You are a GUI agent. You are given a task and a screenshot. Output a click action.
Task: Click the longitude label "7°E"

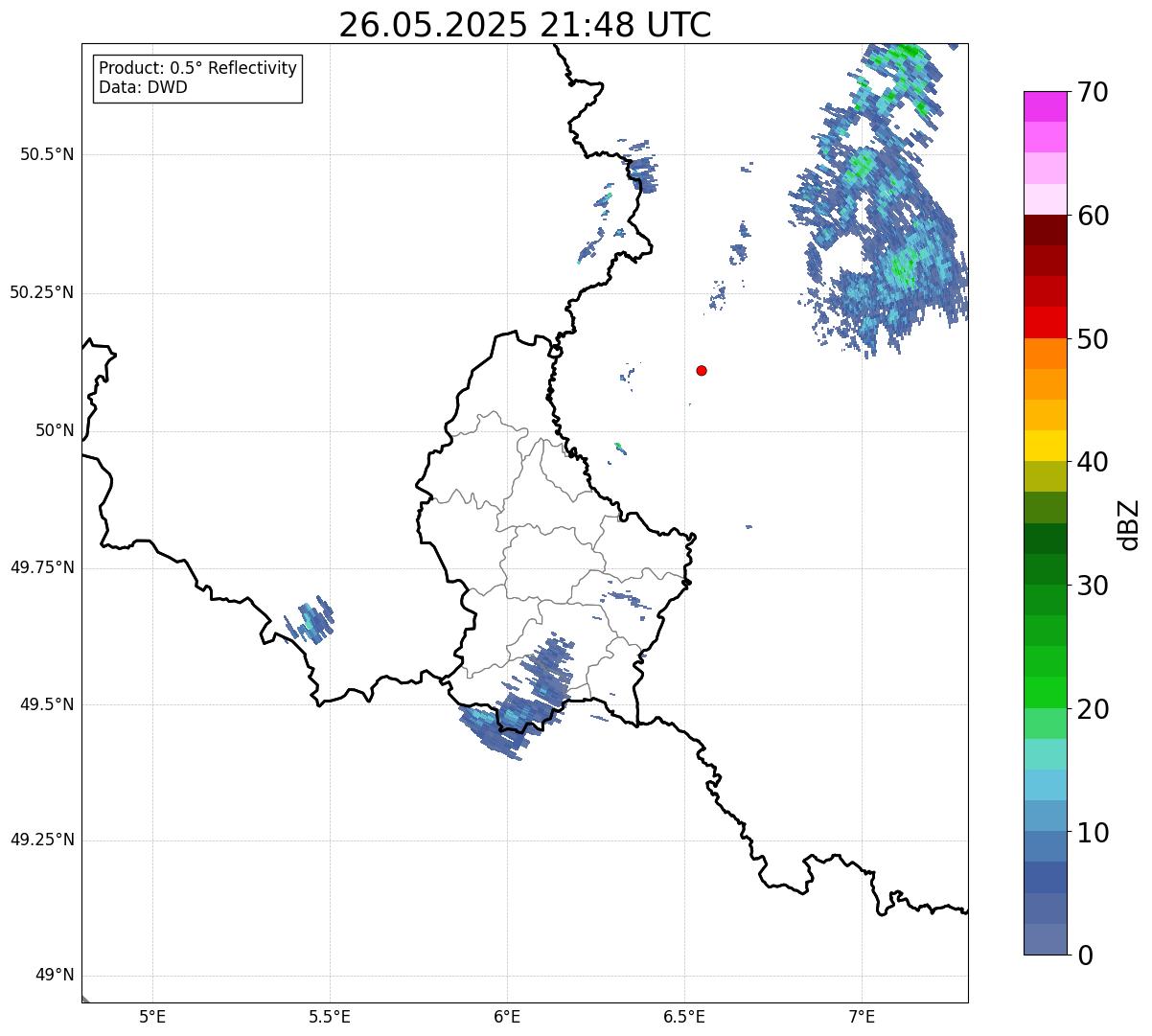[862, 1016]
